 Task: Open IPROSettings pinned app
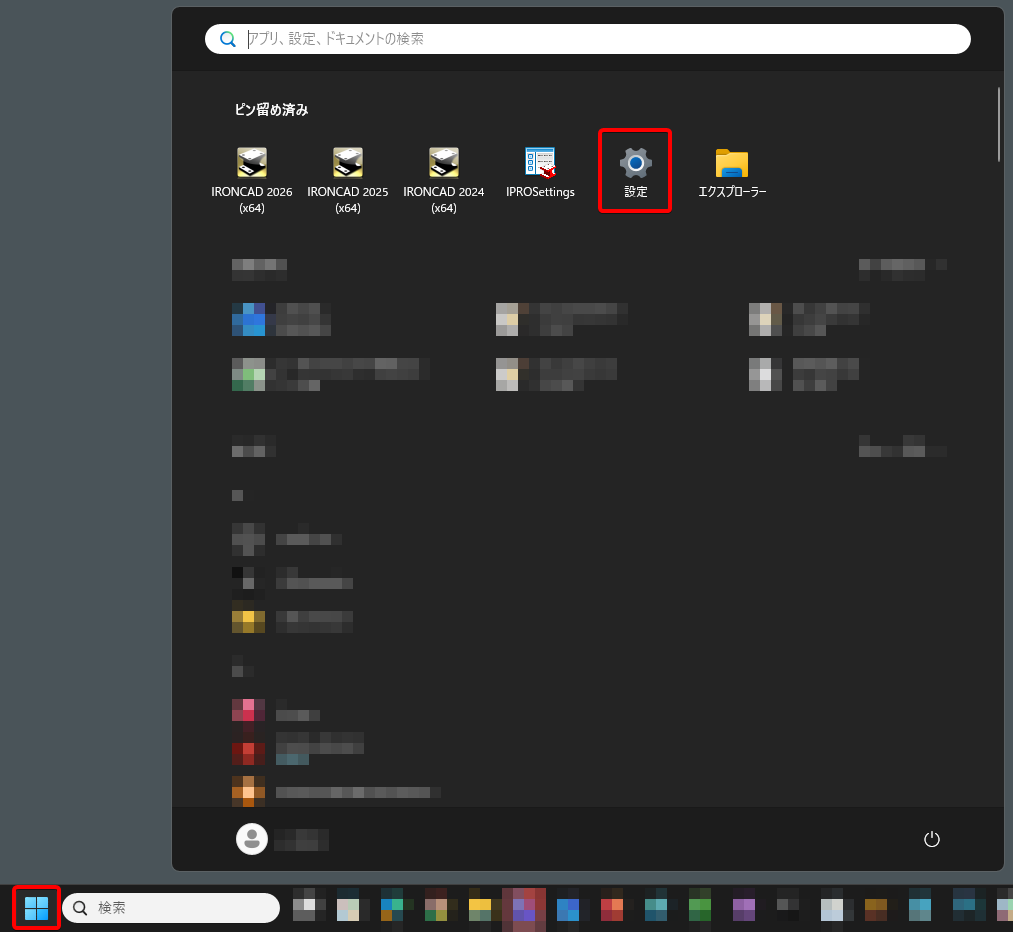tap(540, 172)
